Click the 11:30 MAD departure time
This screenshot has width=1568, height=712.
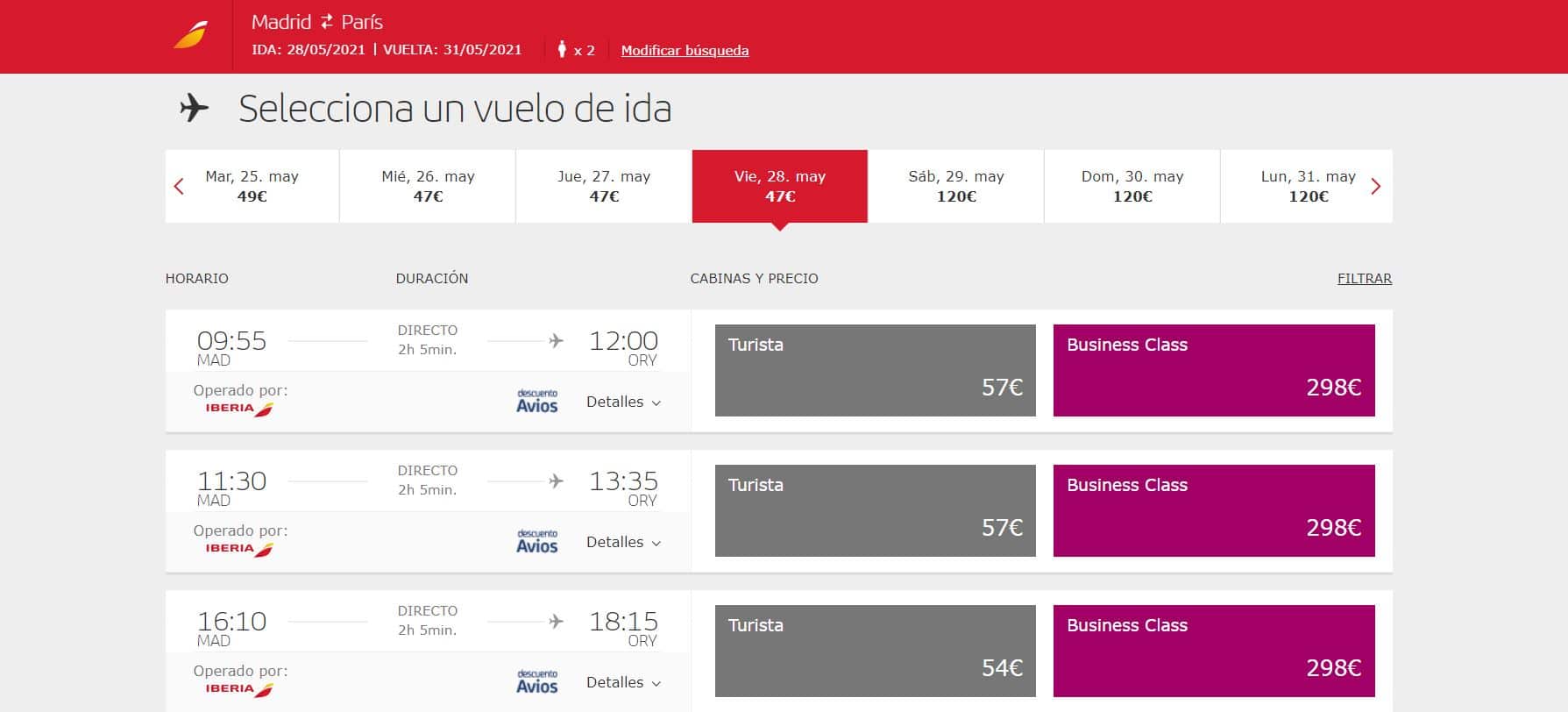pyautogui.click(x=231, y=488)
